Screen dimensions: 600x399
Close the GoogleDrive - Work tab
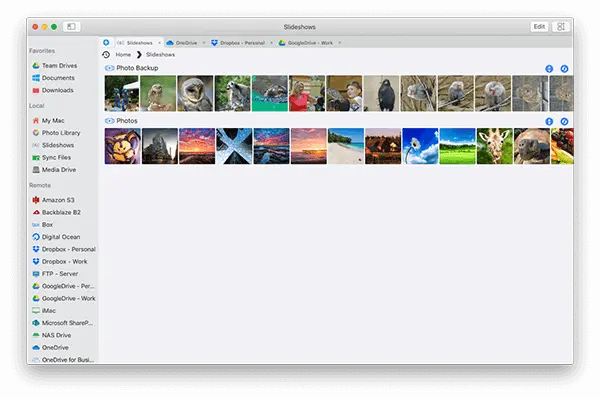[x=339, y=43]
